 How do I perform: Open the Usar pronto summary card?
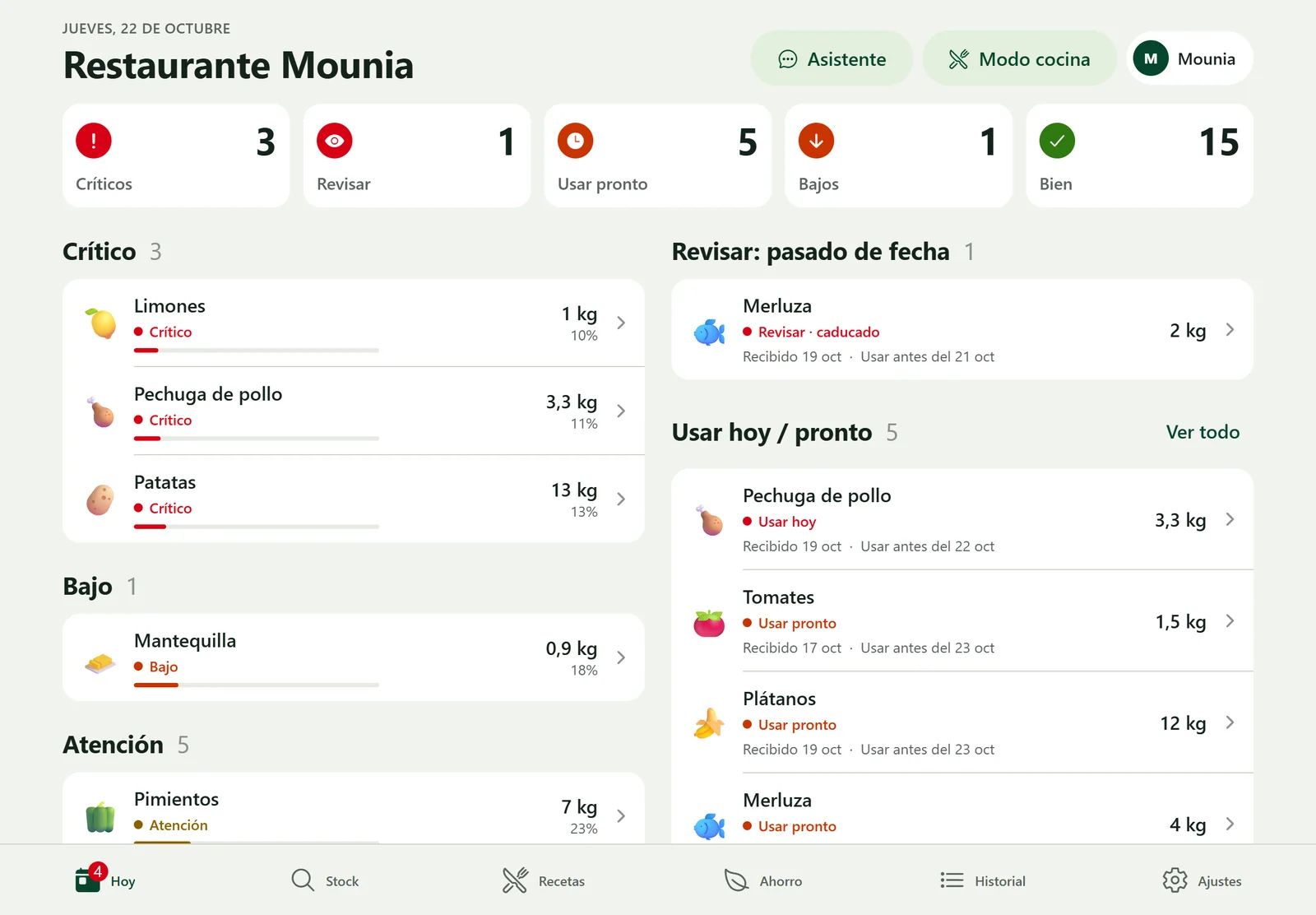coord(658,156)
